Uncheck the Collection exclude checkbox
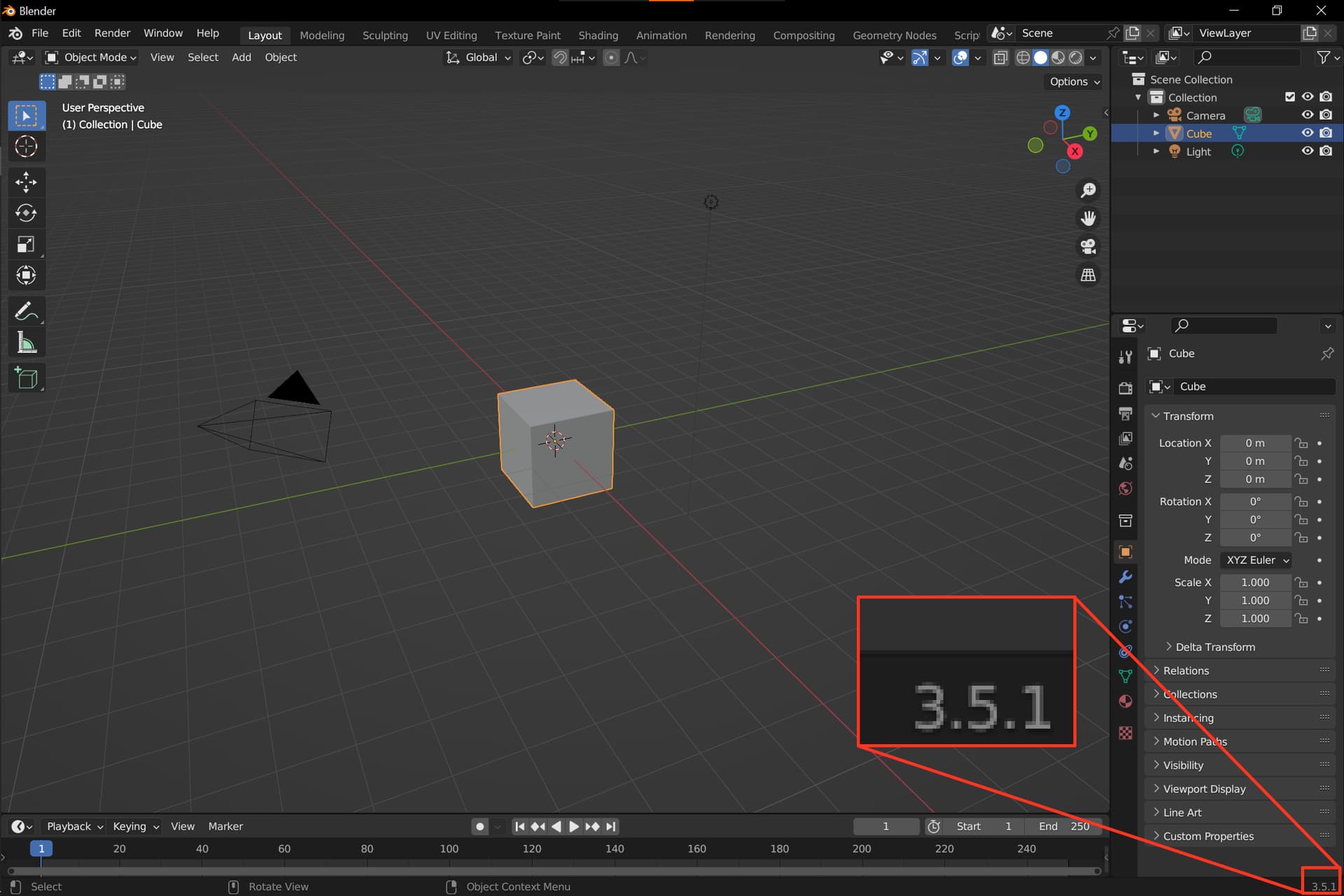The image size is (1344, 896). point(1289,97)
